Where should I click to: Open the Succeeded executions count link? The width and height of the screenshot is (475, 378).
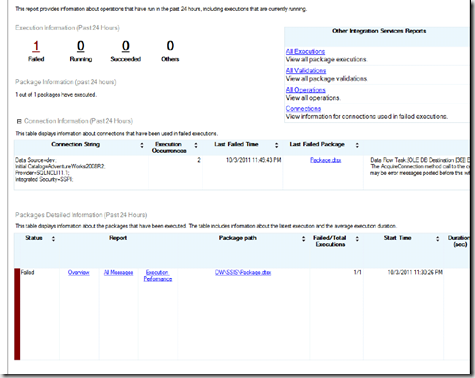tap(126, 46)
